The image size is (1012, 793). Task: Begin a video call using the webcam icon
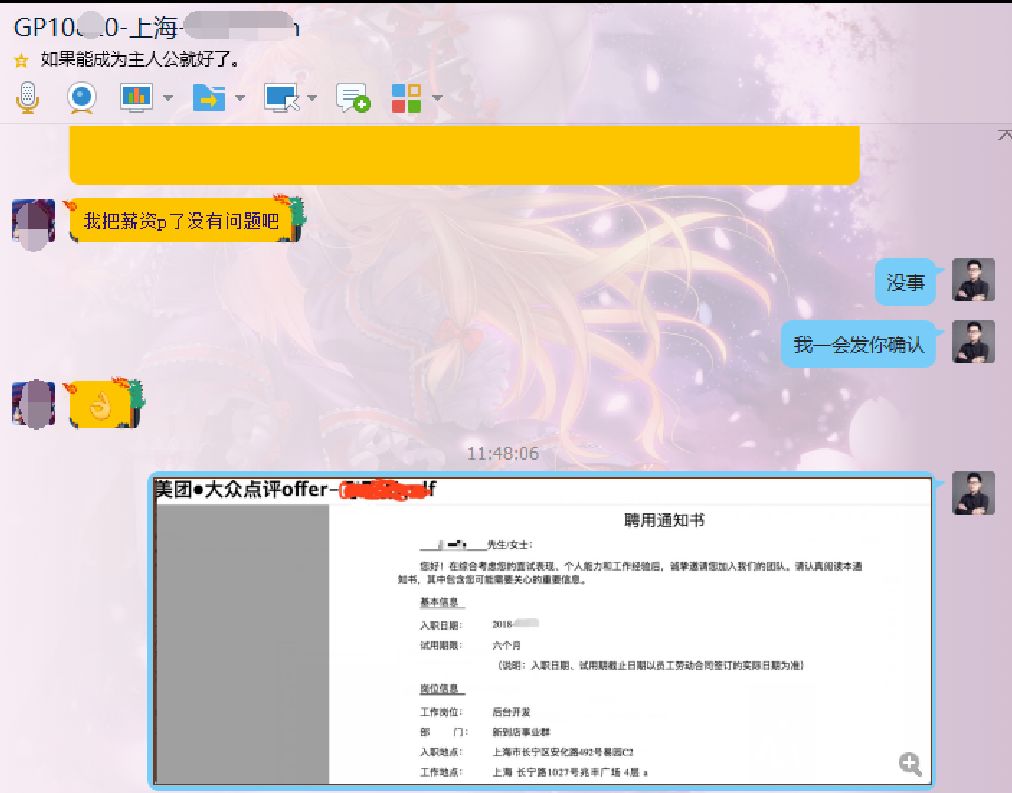(80, 98)
